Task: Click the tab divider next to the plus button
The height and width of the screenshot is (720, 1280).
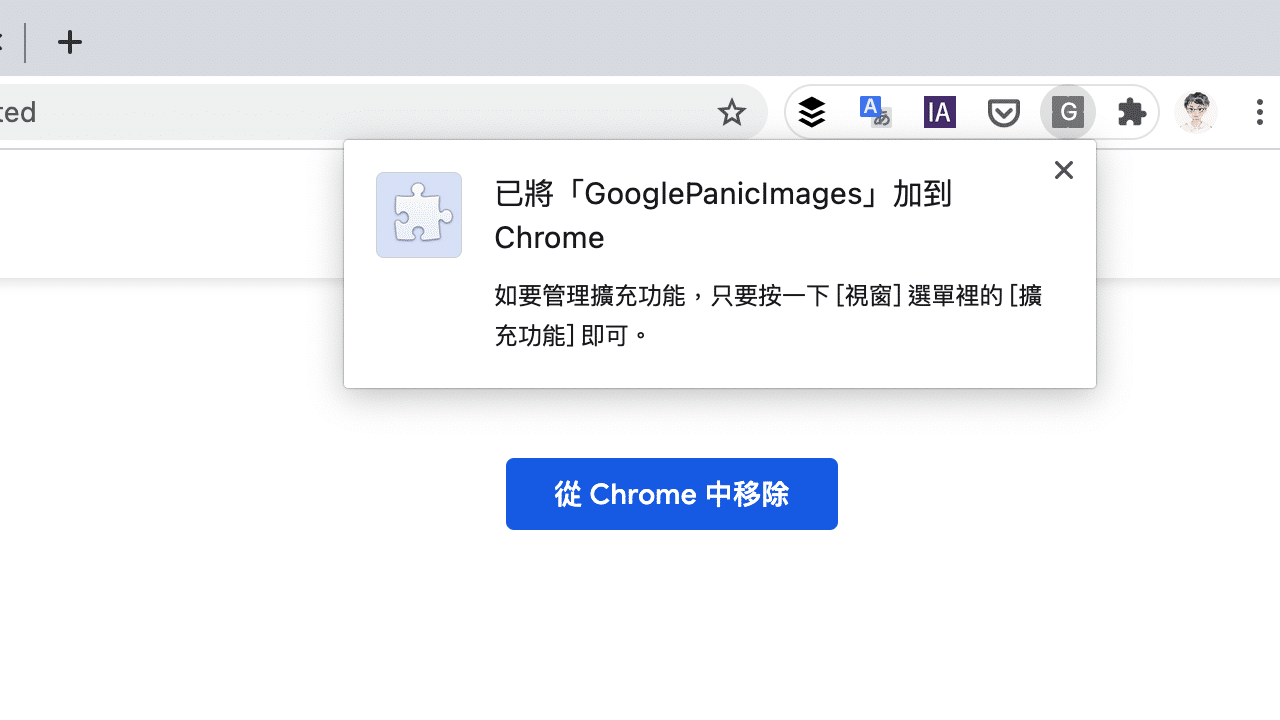Action: point(26,43)
